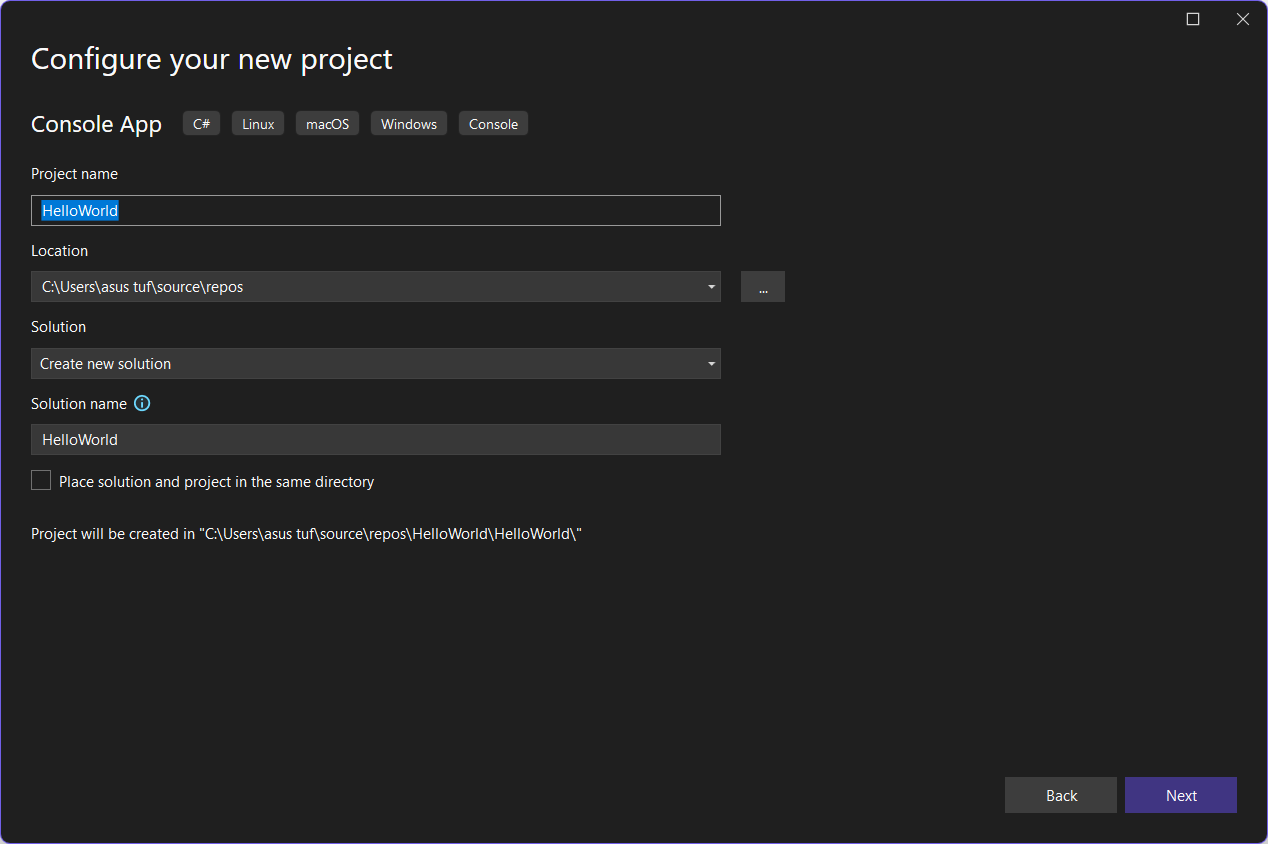The width and height of the screenshot is (1268, 844).
Task: Click the 'Project will be created in' path text
Action: coord(306,534)
